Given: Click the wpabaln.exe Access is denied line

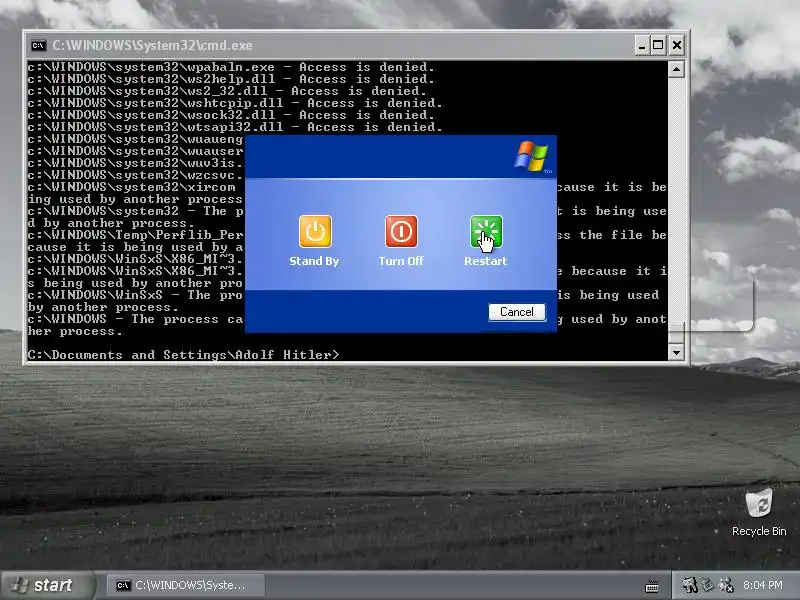Looking at the screenshot, I should pyautogui.click(x=231, y=67).
